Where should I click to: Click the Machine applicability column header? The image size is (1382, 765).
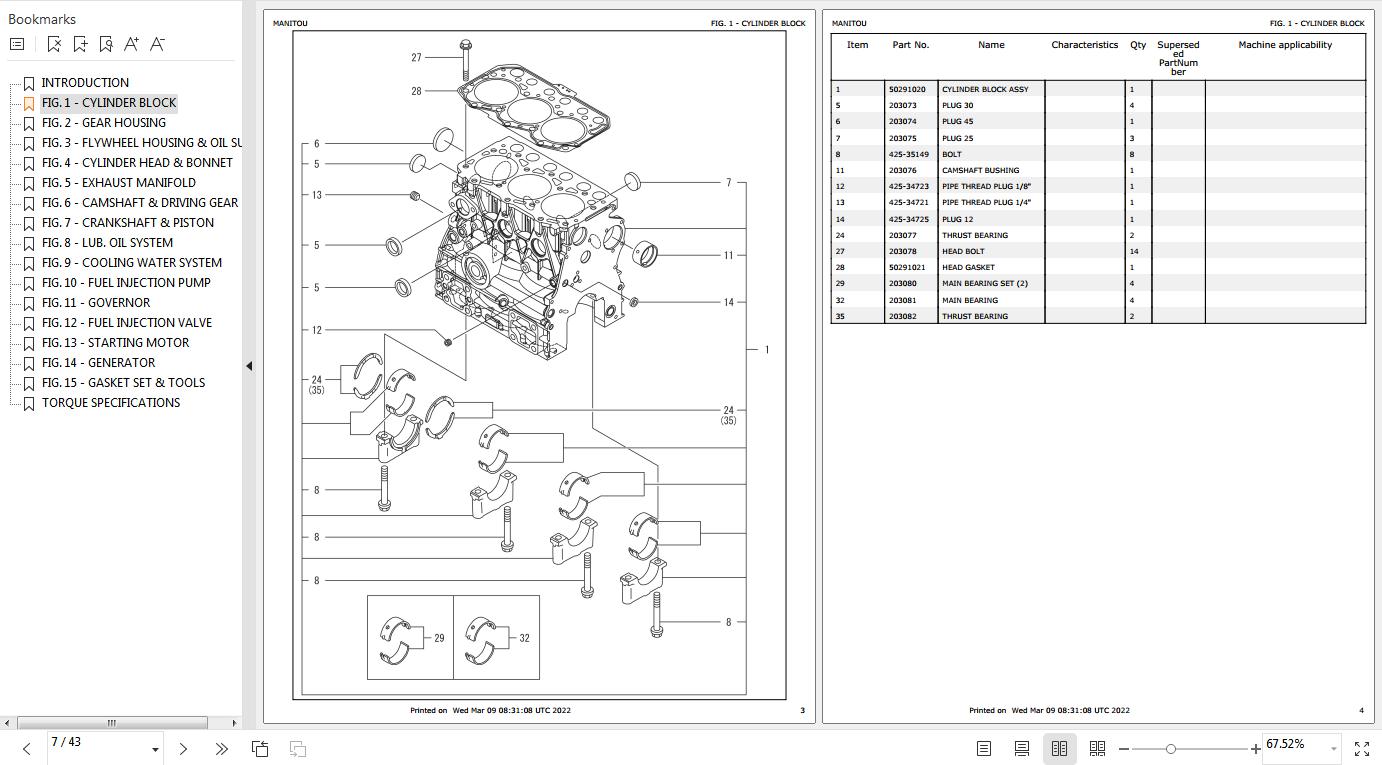tap(1285, 45)
